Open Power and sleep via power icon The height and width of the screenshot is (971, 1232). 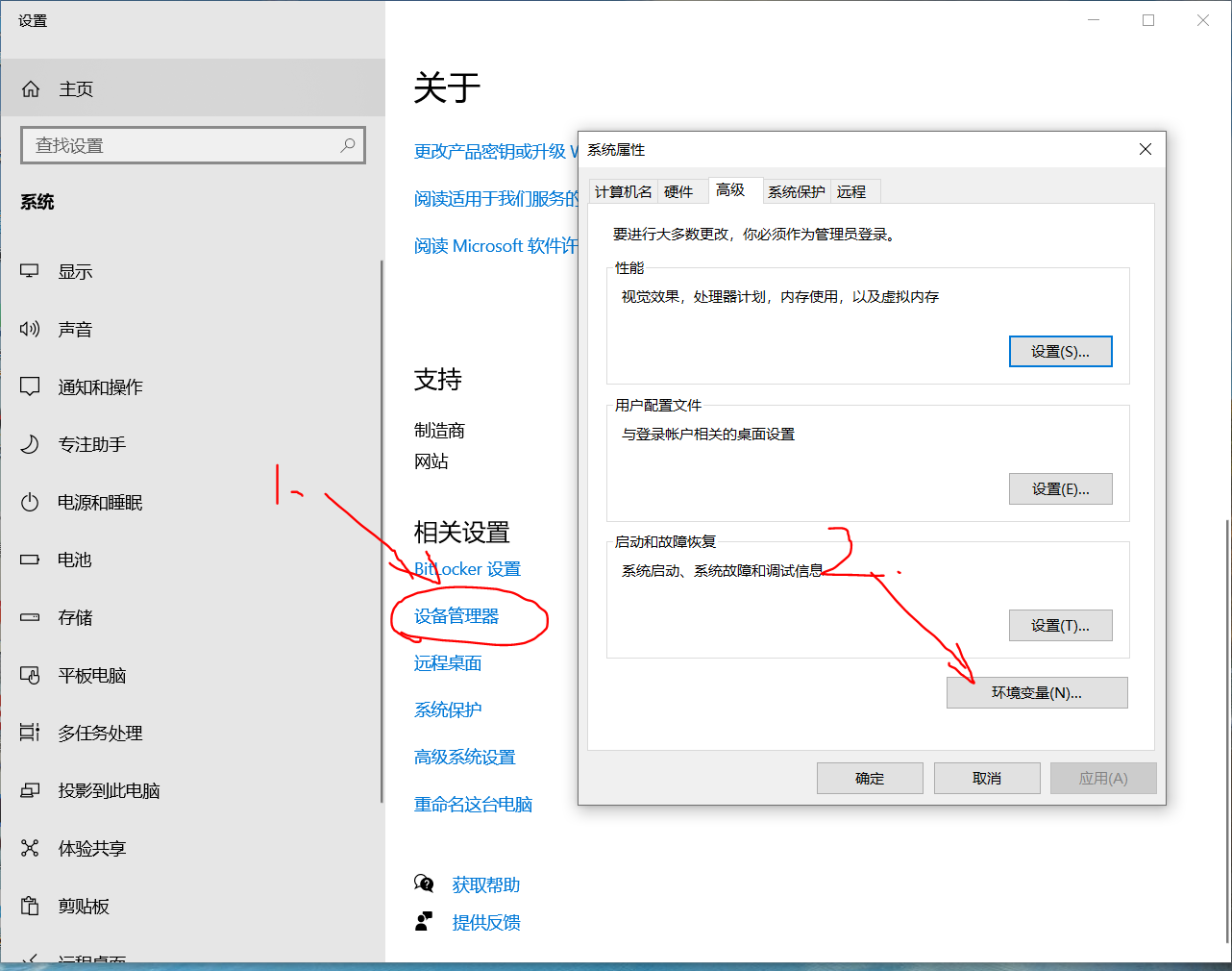(30, 502)
